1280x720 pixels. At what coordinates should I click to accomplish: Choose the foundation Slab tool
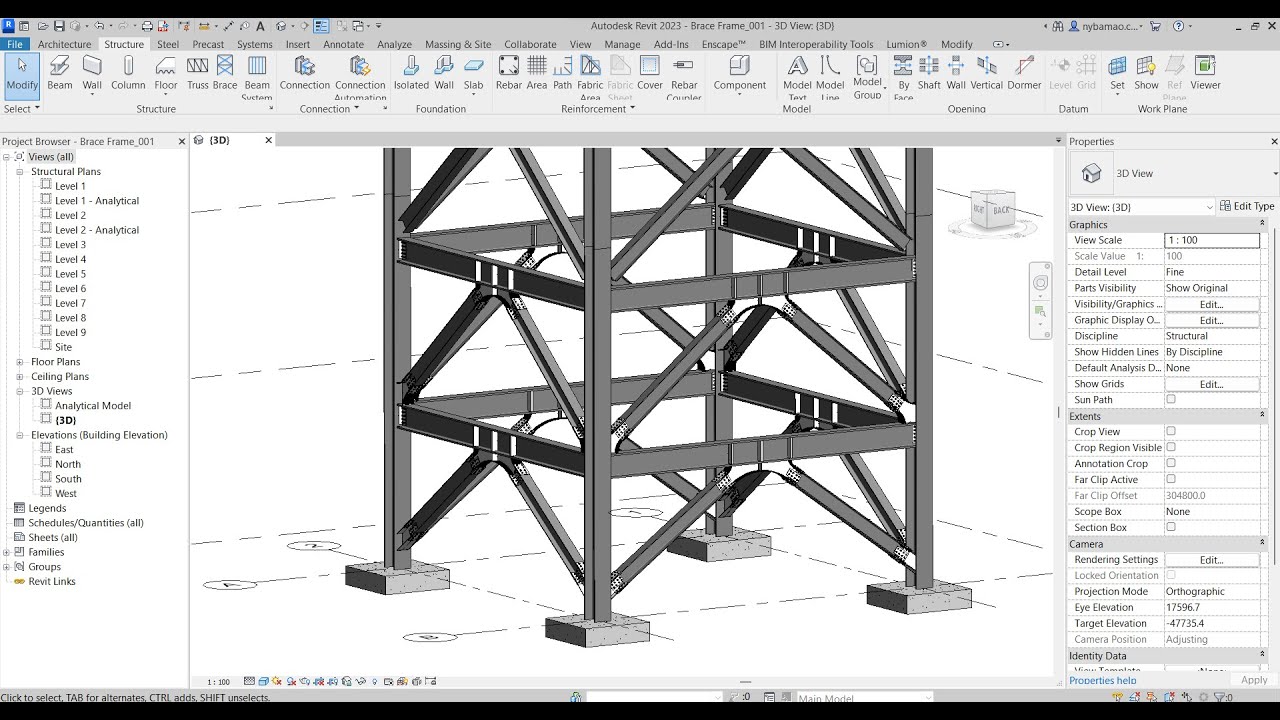pos(474,74)
